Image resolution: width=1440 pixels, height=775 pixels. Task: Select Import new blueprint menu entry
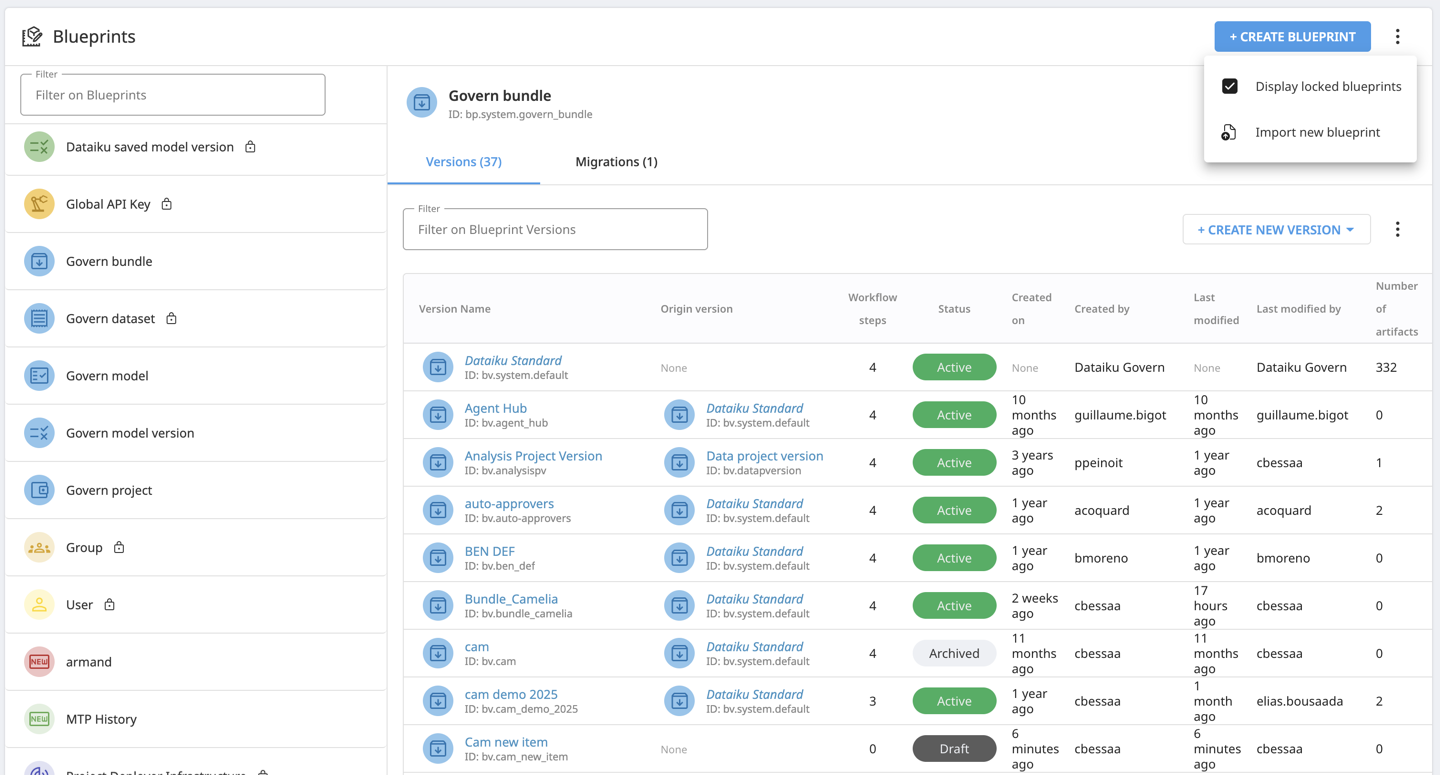(1310, 132)
